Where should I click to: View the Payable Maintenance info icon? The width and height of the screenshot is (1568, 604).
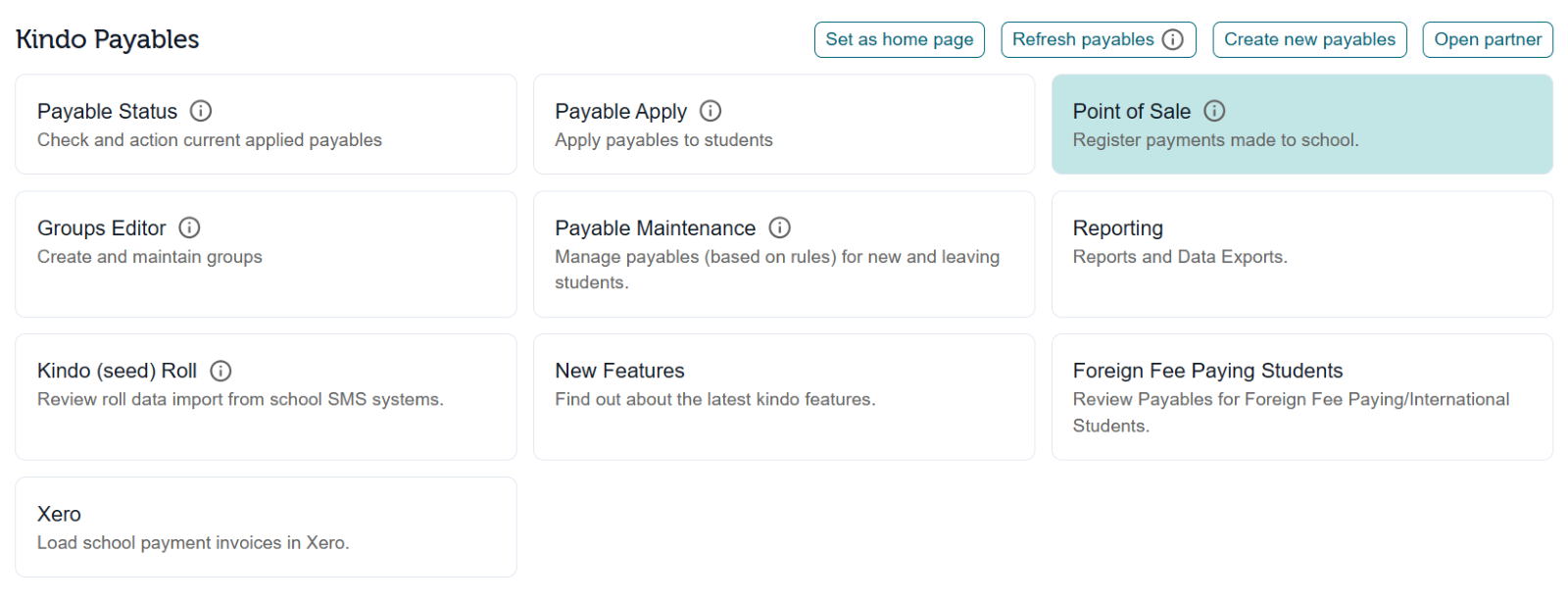[779, 227]
